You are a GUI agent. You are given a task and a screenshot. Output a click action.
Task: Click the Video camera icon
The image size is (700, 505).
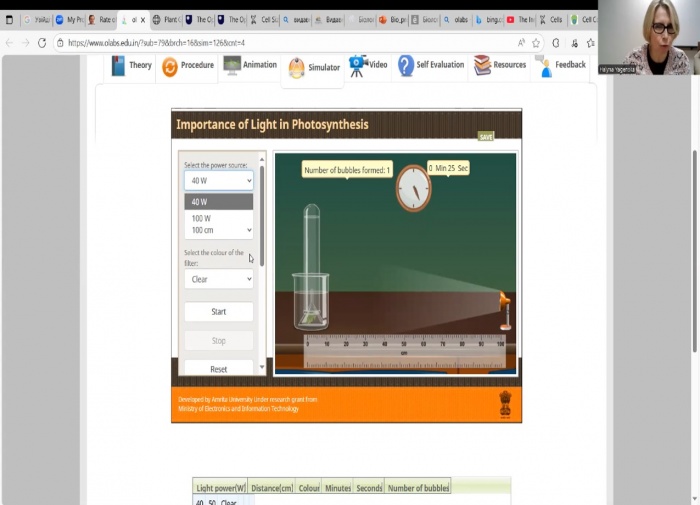[358, 66]
